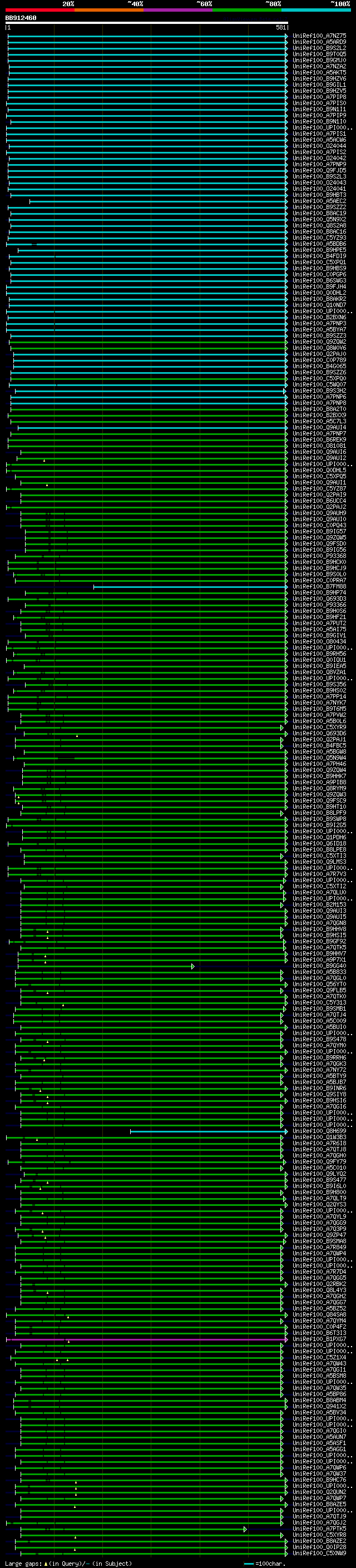Select the UniRef100_P93368 label

[319, 556]
